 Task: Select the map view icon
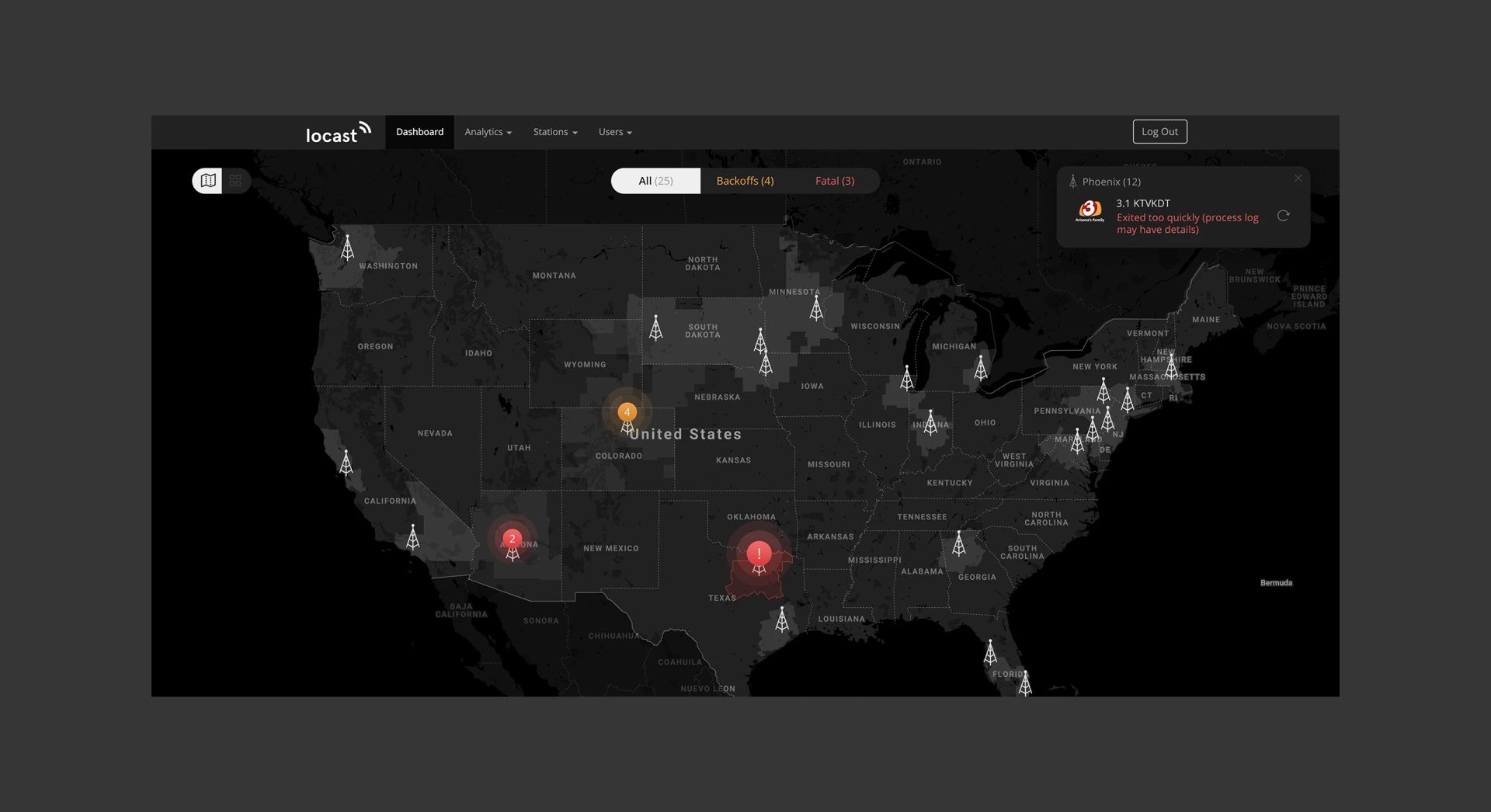coord(207,180)
